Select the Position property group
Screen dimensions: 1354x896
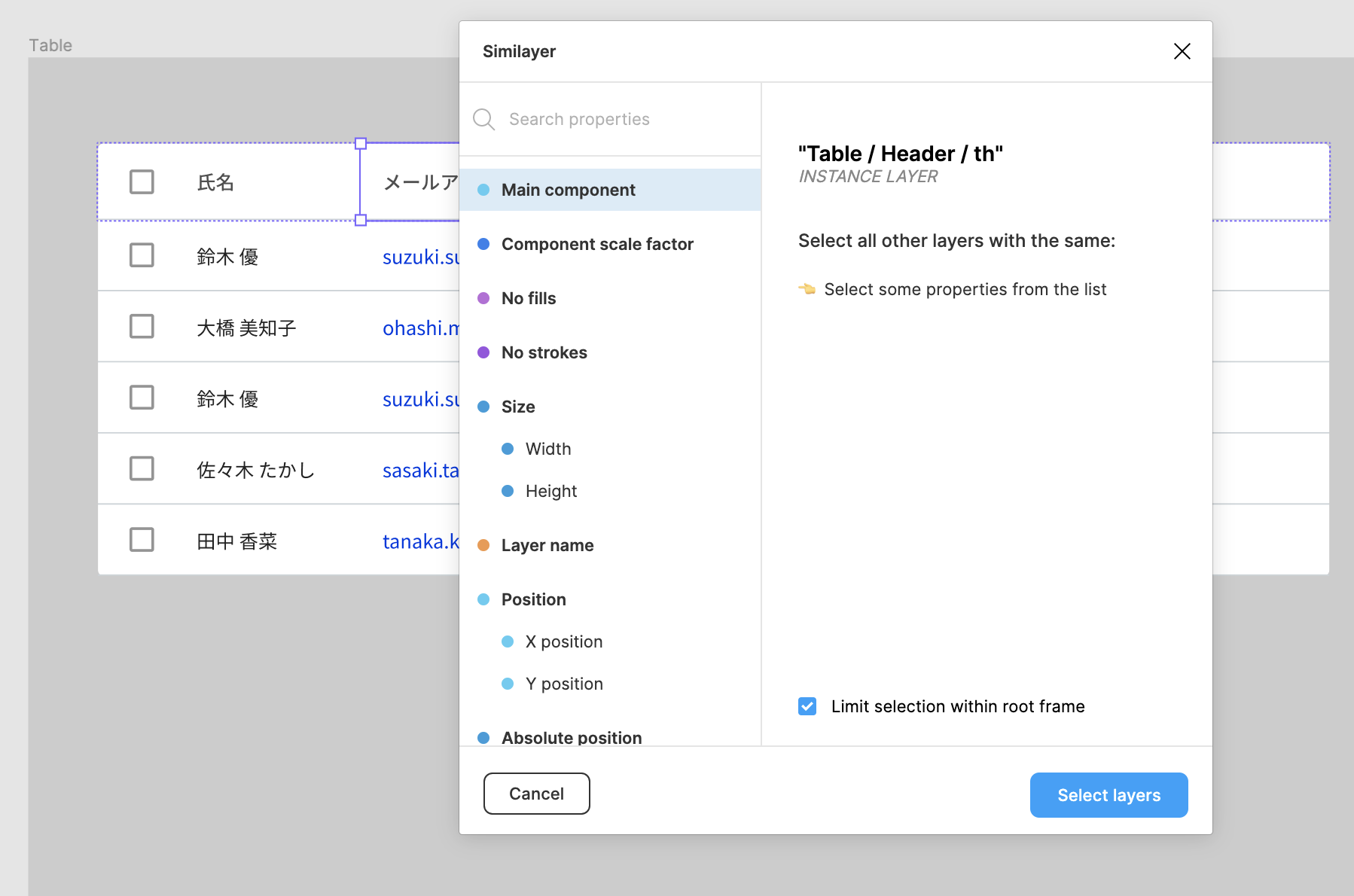click(533, 599)
